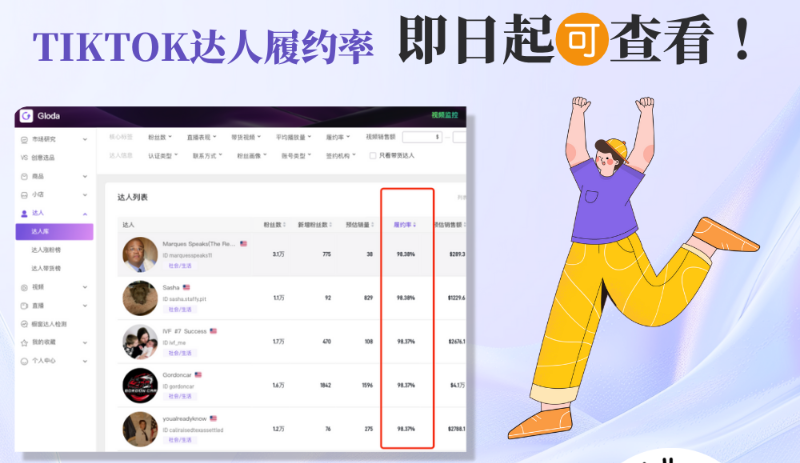The width and height of the screenshot is (800, 463).
Task: Click the Gloda logo icon
Action: 26,116
